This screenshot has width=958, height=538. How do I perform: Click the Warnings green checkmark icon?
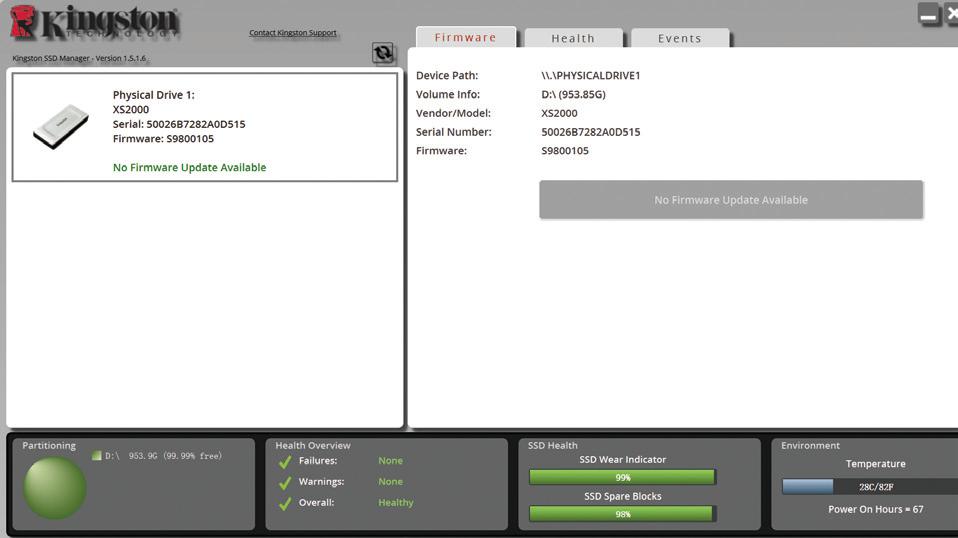pyautogui.click(x=285, y=482)
